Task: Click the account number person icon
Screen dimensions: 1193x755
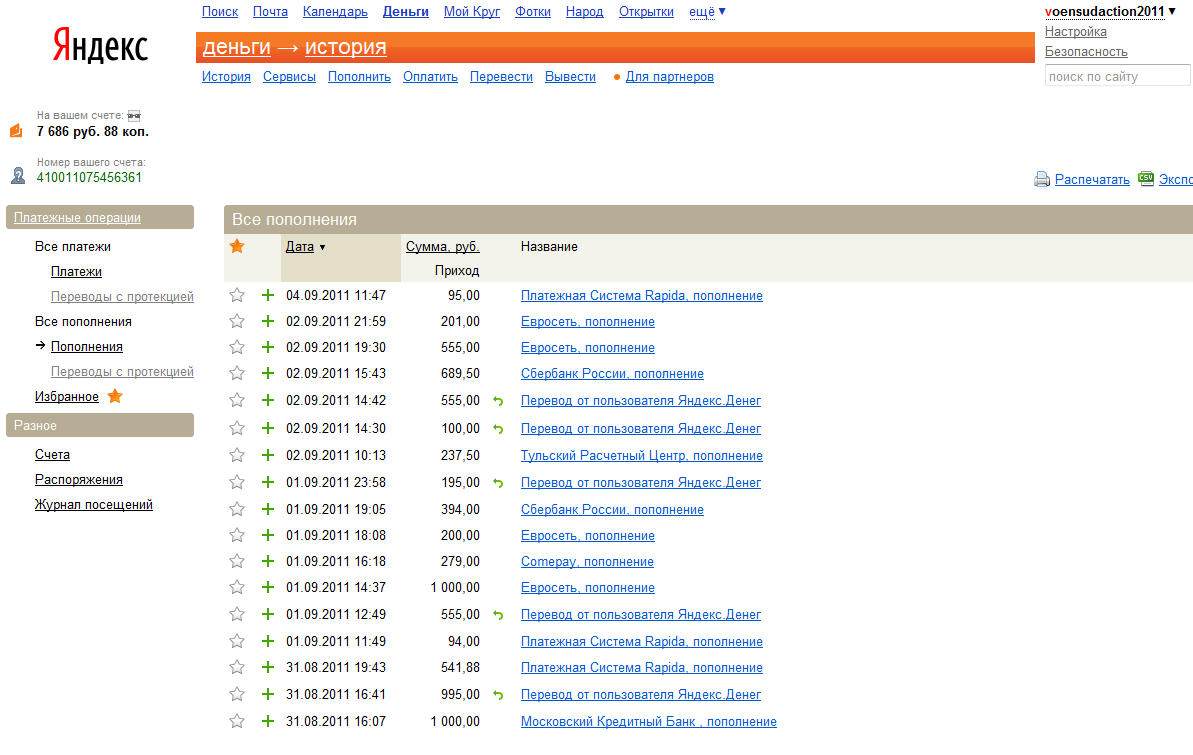Action: (18, 176)
